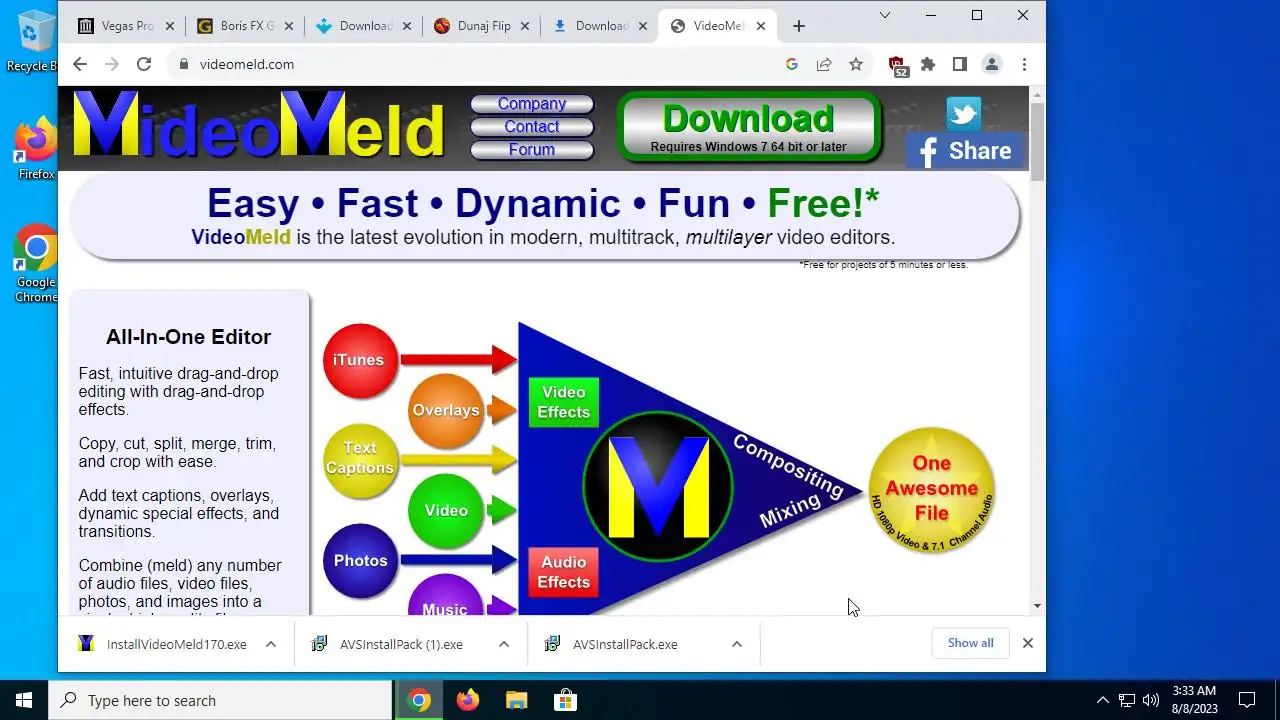Open Microsoft Store in taskbar
This screenshot has height=720, width=1280.
click(565, 700)
